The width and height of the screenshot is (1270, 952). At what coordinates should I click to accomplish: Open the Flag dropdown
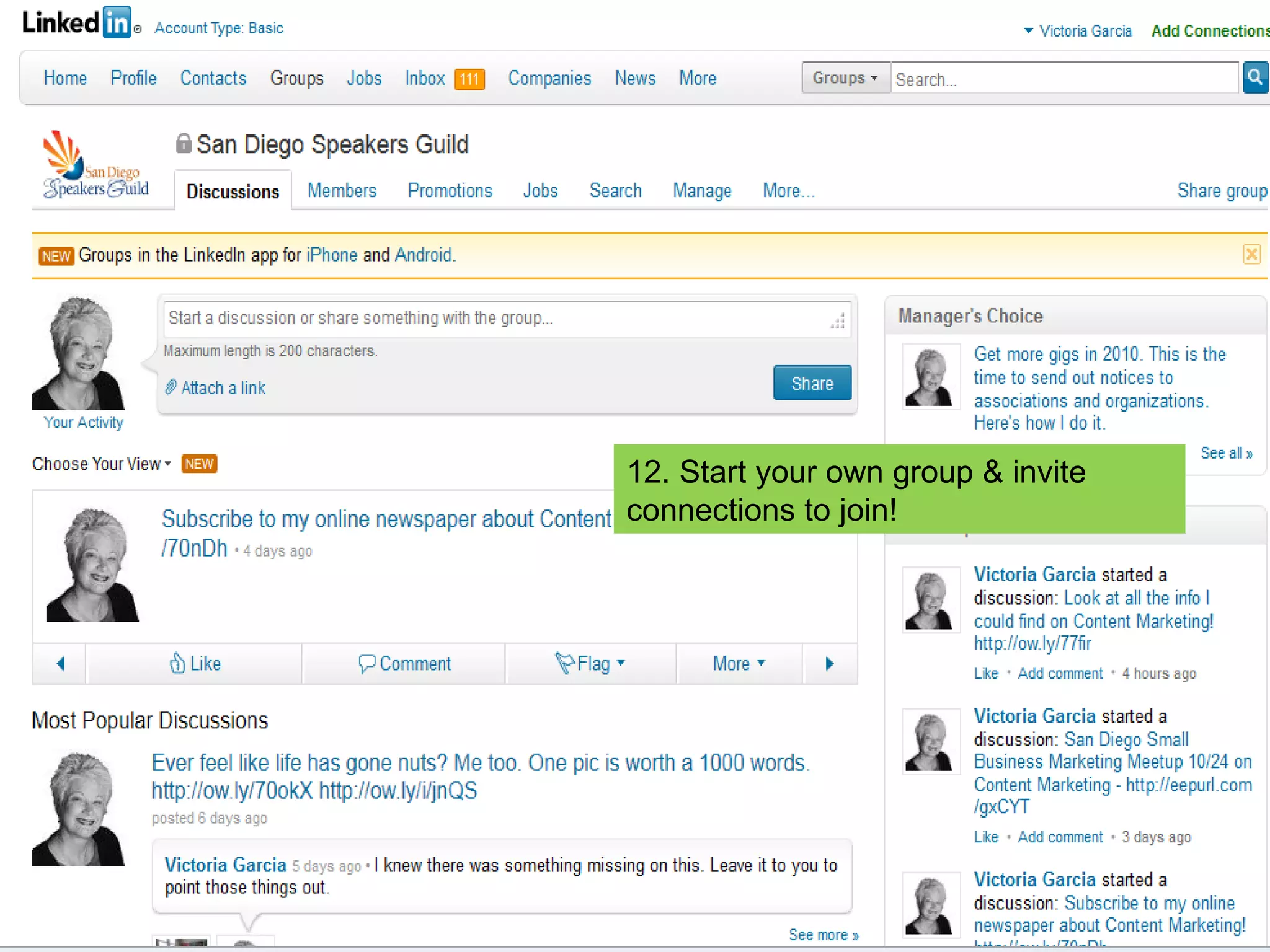[590, 663]
